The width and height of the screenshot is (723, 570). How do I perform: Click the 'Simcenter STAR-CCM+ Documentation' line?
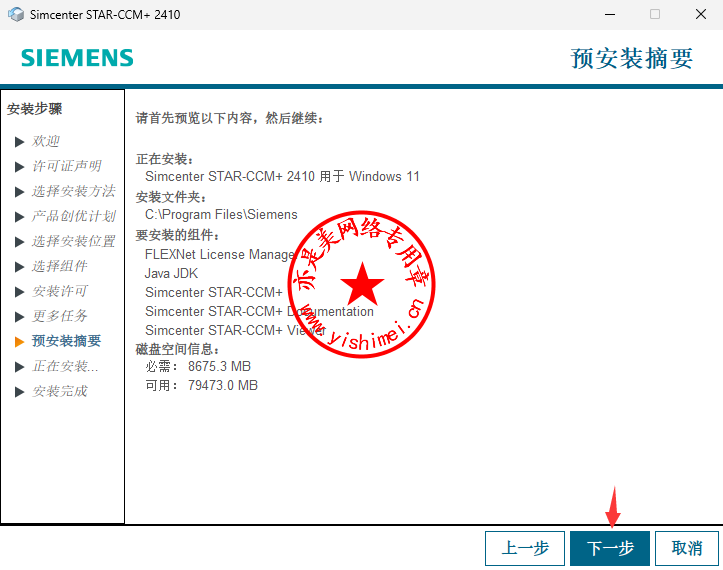pos(259,311)
